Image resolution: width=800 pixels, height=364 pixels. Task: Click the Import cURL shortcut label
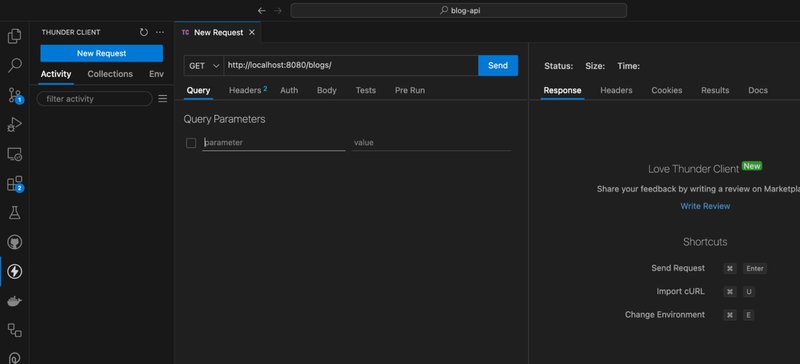681,292
